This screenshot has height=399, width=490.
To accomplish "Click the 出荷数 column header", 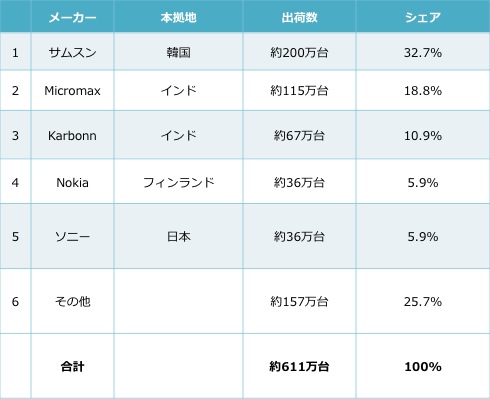I will click(x=299, y=17).
